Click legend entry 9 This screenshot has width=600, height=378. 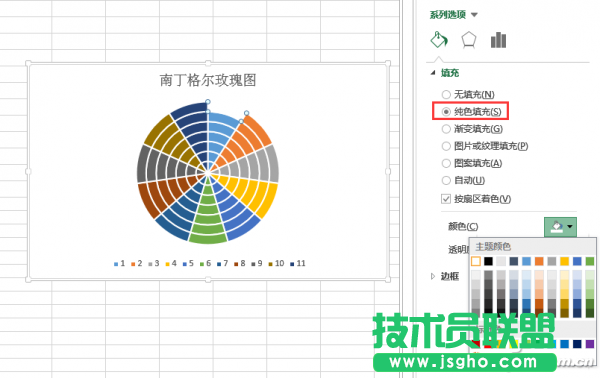[257, 264]
